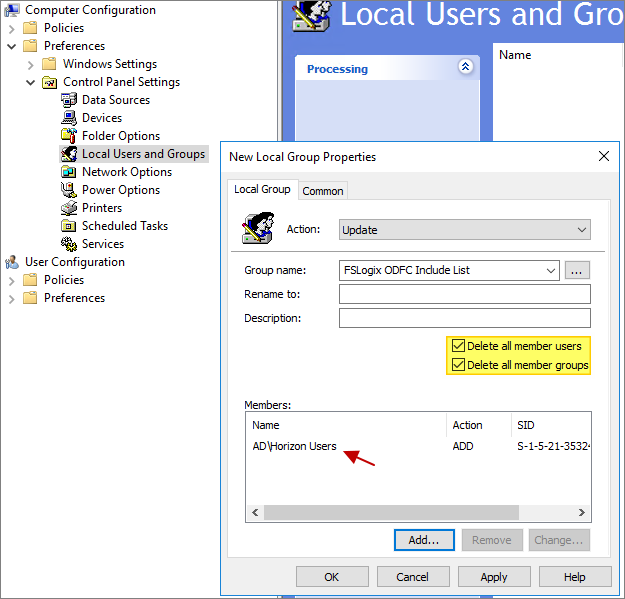The image size is (625, 599).
Task: Click the Data Sources icon in tree
Action: 69,100
